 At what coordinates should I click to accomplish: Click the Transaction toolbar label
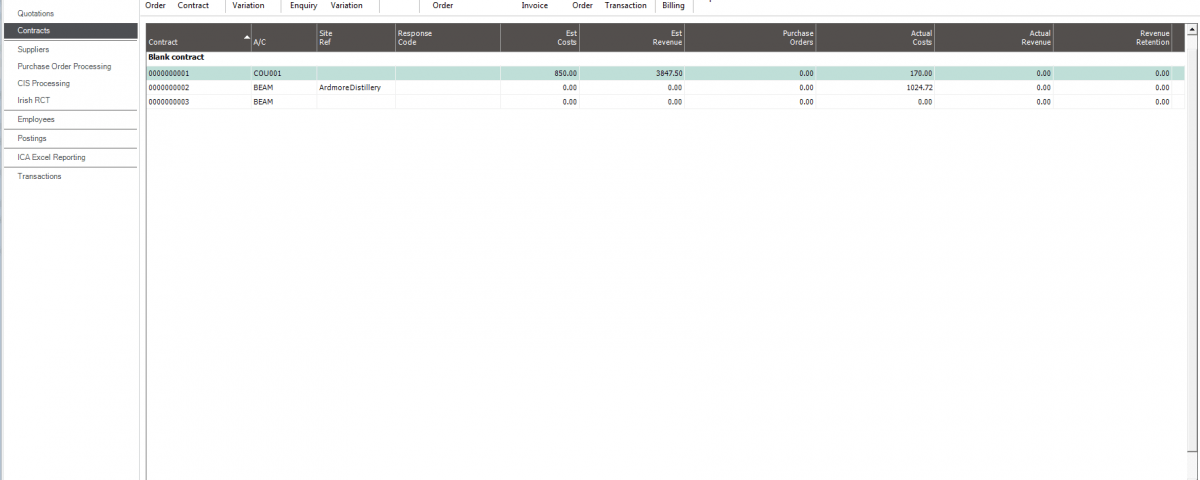pyautogui.click(x=625, y=5)
